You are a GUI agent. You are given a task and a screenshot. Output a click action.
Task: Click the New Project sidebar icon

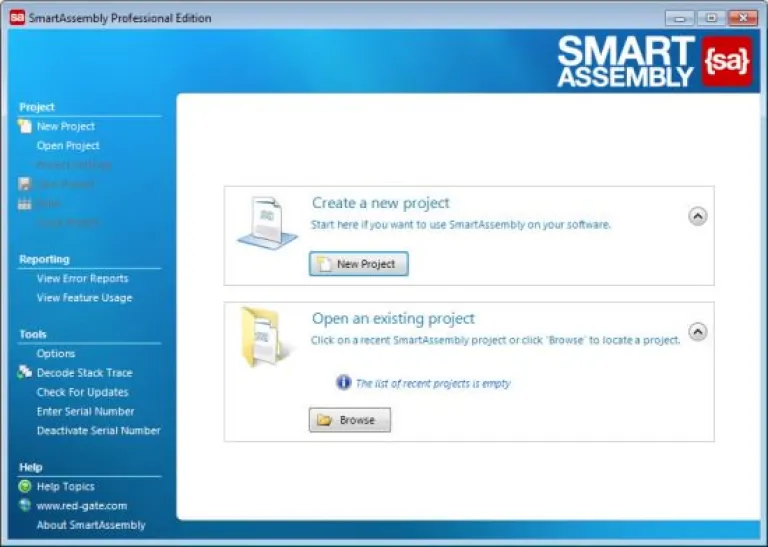click(24, 126)
